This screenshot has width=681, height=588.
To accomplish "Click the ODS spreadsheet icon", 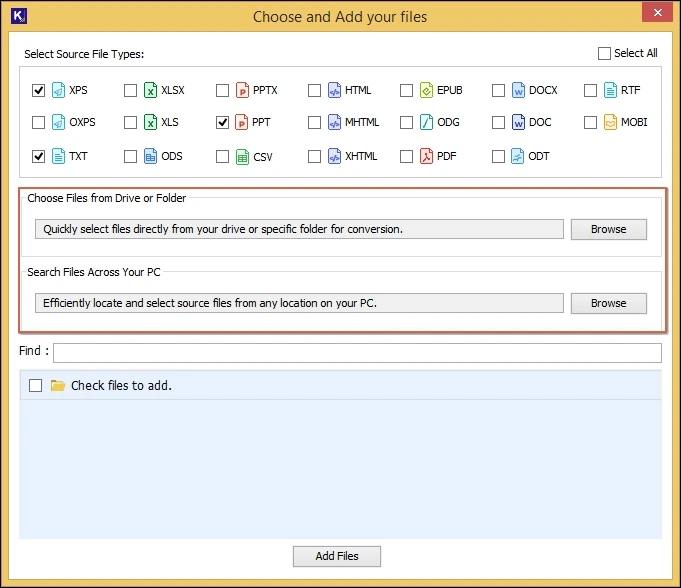I will pos(150,156).
